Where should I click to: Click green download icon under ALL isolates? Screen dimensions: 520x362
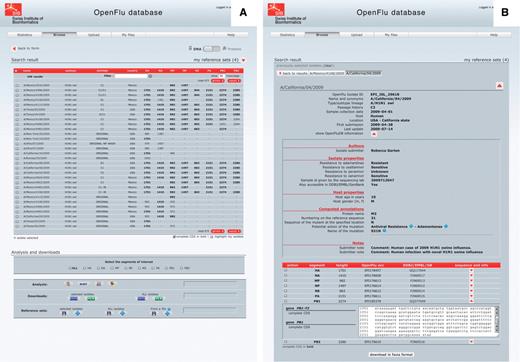point(159,299)
